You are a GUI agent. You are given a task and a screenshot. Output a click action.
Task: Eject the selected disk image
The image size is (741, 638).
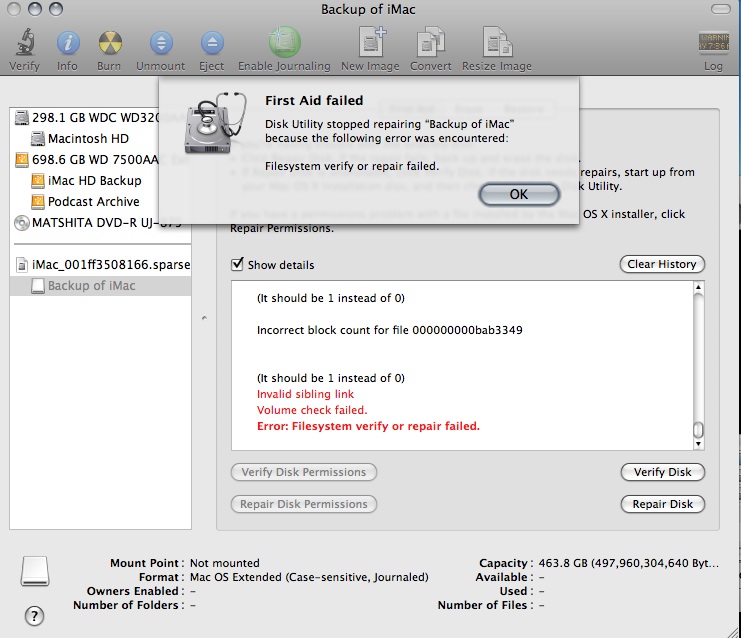point(211,44)
